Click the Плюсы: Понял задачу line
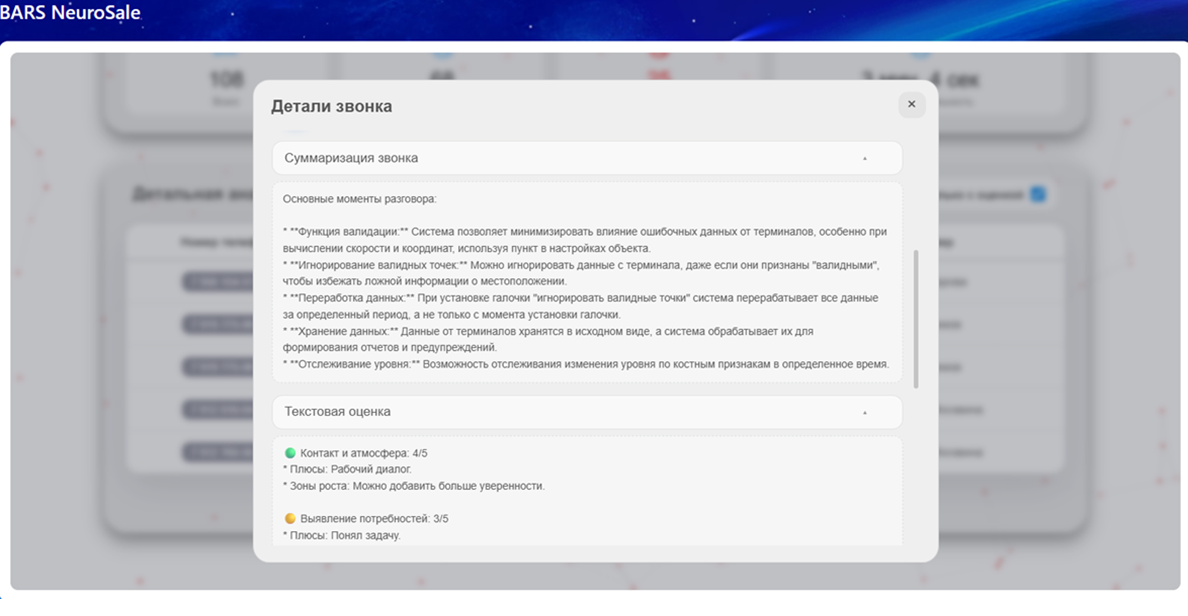 [342, 536]
